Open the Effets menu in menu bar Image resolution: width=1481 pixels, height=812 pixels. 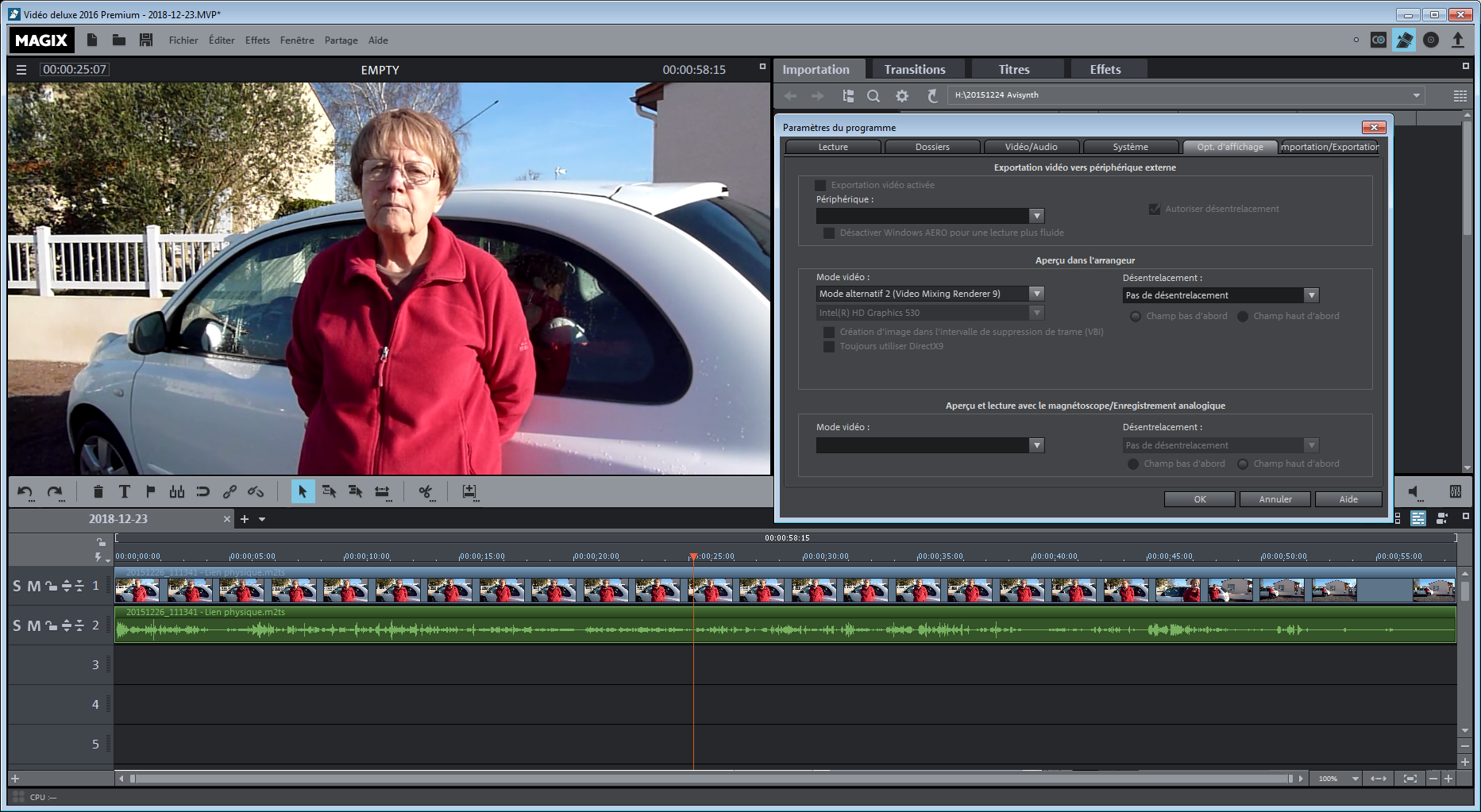[257, 40]
